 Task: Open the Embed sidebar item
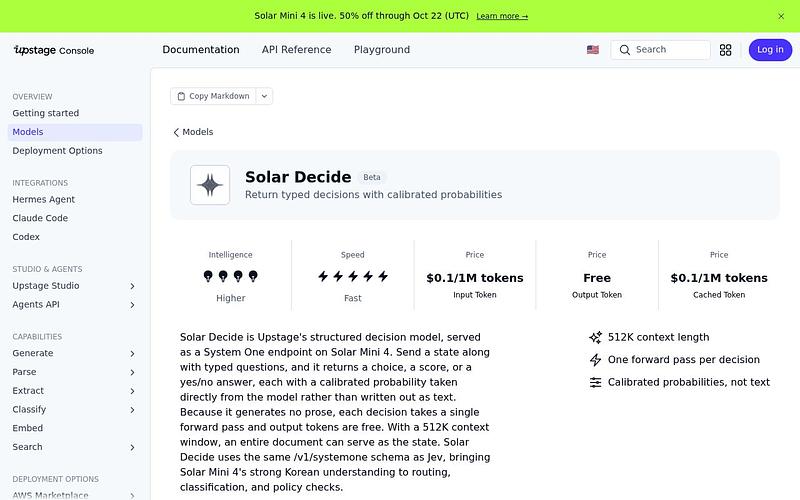75,428
